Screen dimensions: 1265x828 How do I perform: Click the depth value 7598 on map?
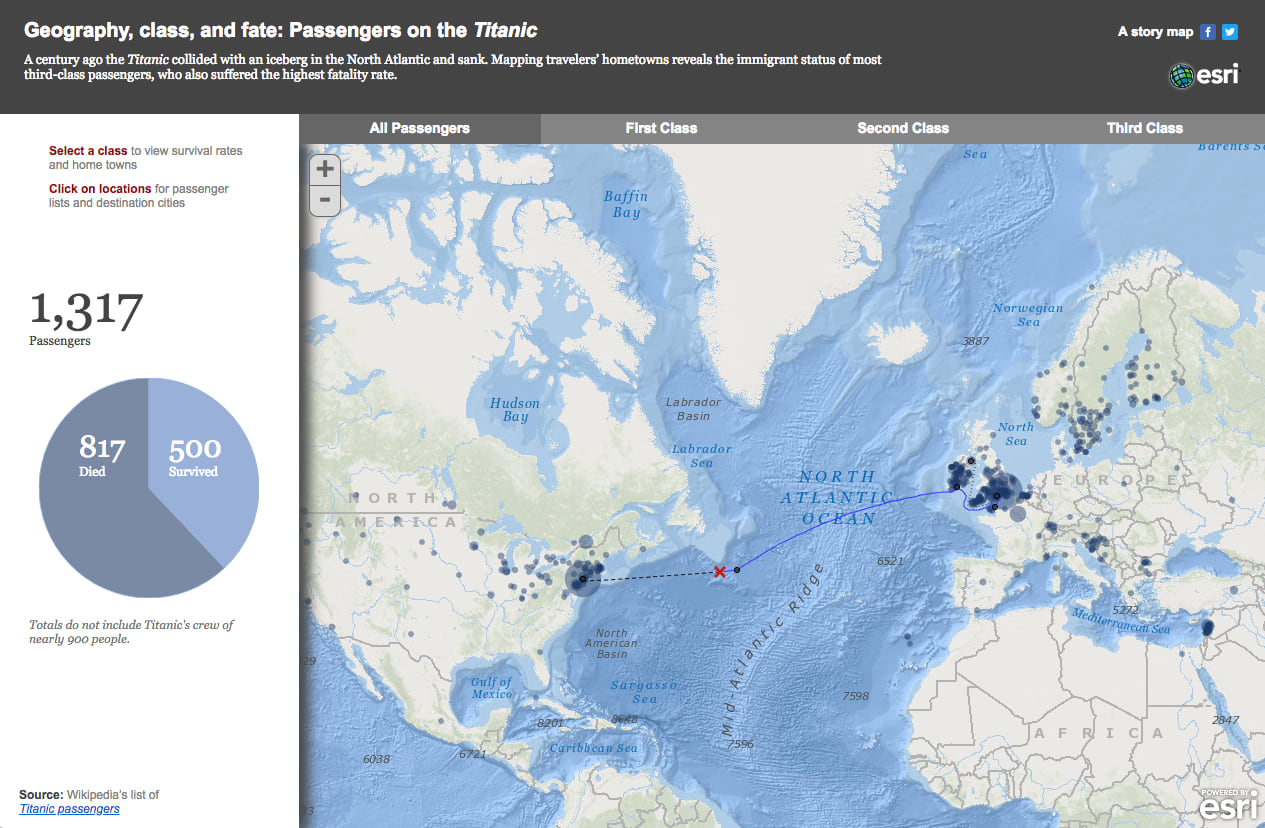856,696
